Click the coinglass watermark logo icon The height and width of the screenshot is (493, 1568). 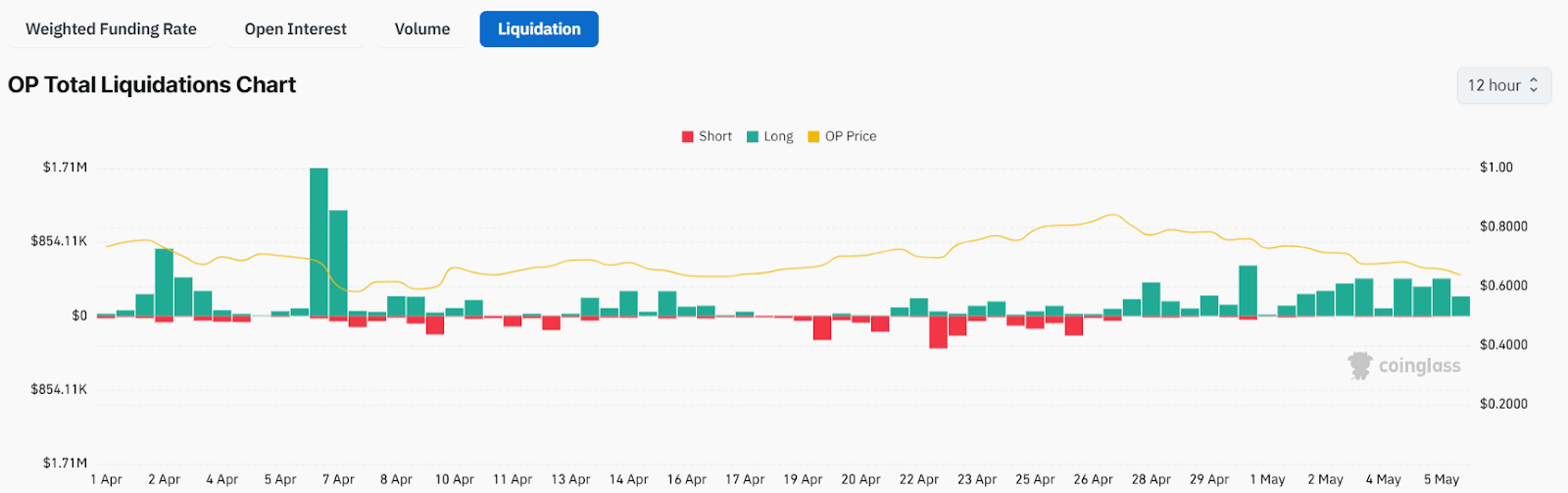(1360, 366)
